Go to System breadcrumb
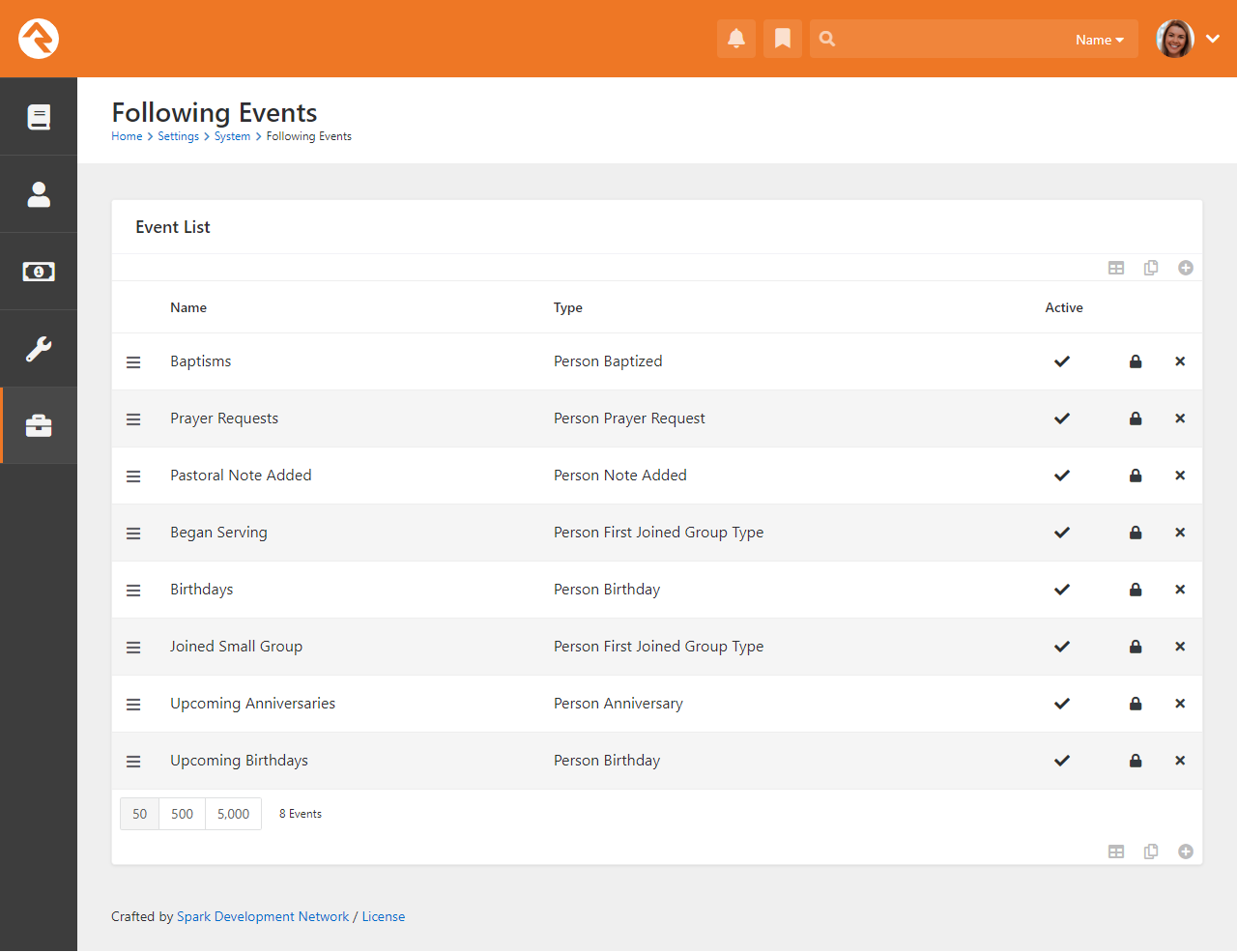This screenshot has width=1237, height=952. 232,136
